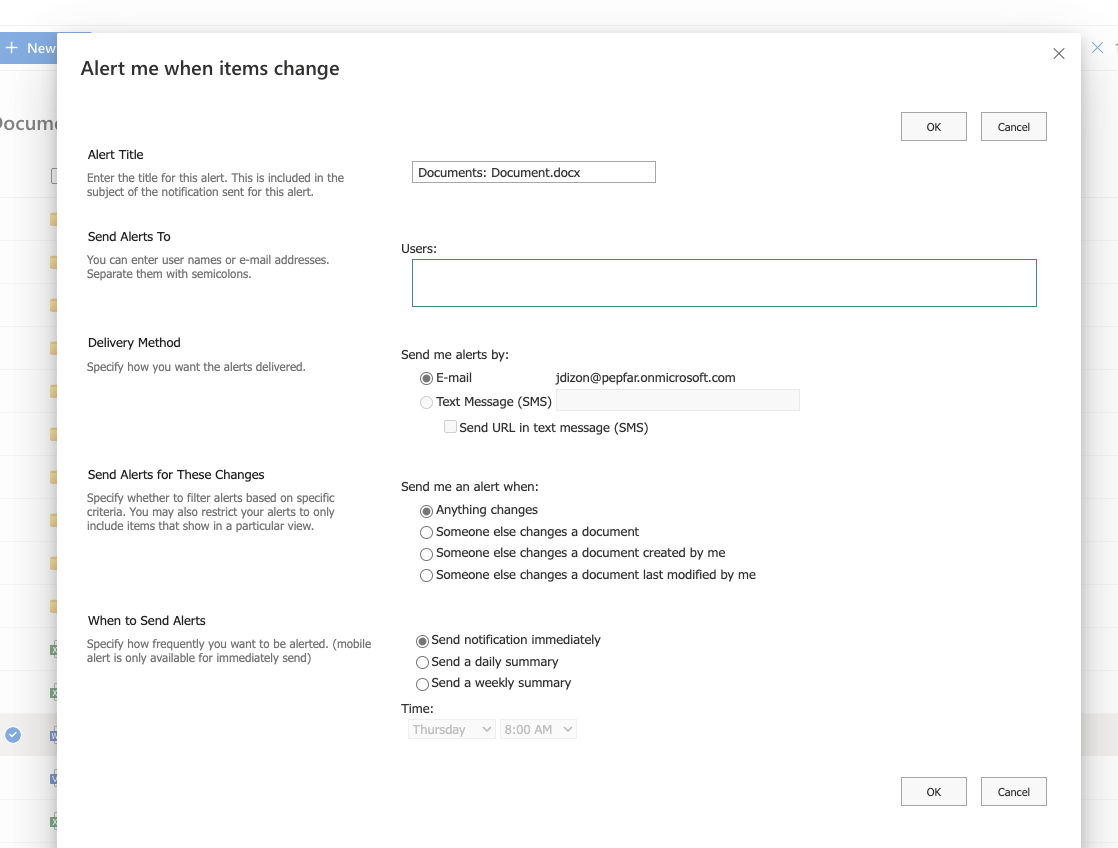This screenshot has height=848, width=1118.
Task: Open the Thursday day dropdown
Action: click(451, 729)
